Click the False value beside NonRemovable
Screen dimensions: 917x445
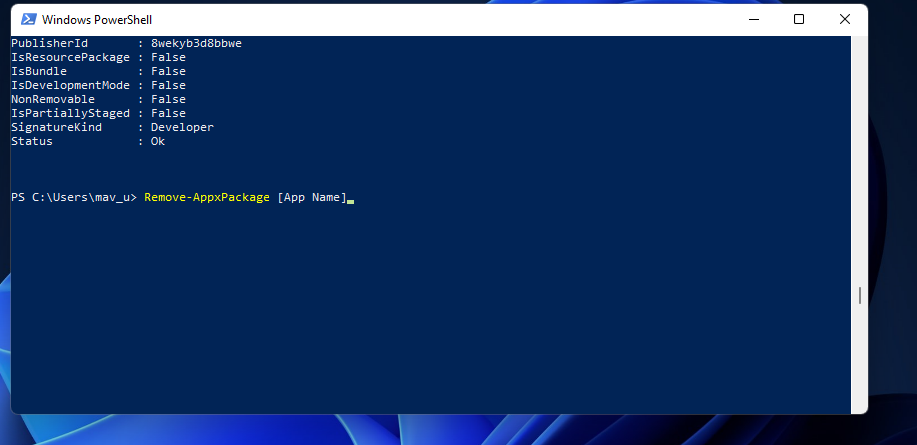pos(168,99)
